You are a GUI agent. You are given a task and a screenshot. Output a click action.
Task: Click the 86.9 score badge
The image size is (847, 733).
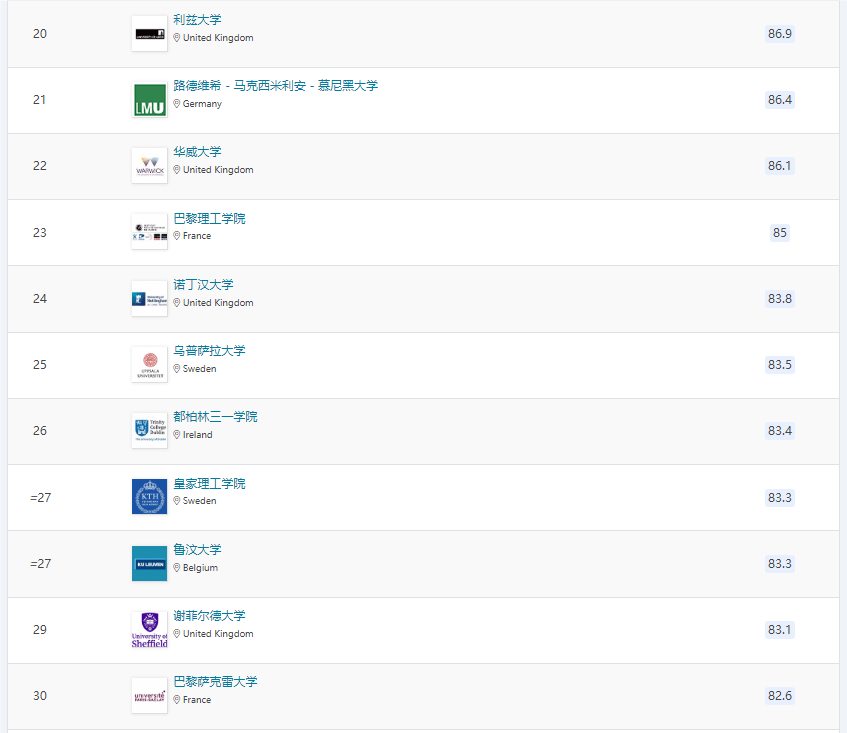(x=779, y=34)
